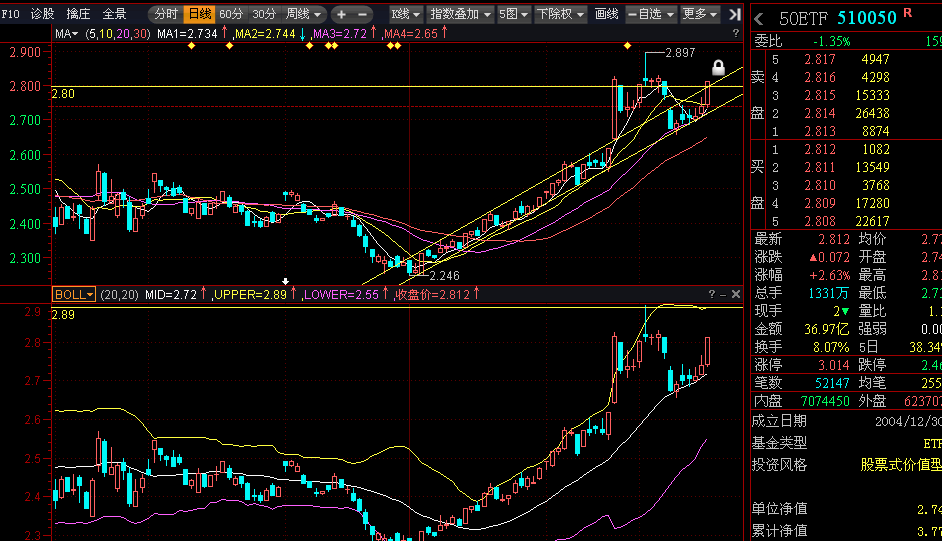The image size is (942, 541).
Task: Switch to 30分 period
Action: coord(264,14)
